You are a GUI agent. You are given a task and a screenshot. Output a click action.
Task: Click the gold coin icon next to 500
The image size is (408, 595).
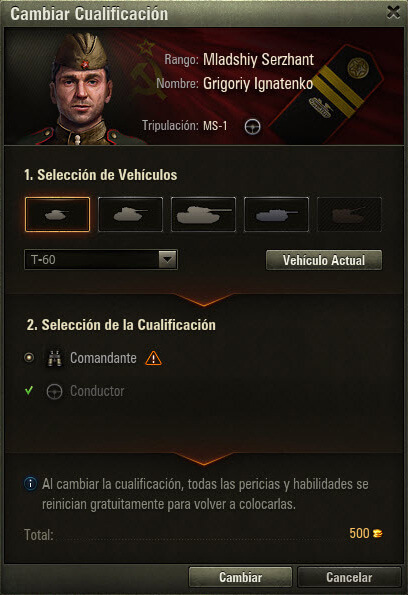tap(377, 534)
